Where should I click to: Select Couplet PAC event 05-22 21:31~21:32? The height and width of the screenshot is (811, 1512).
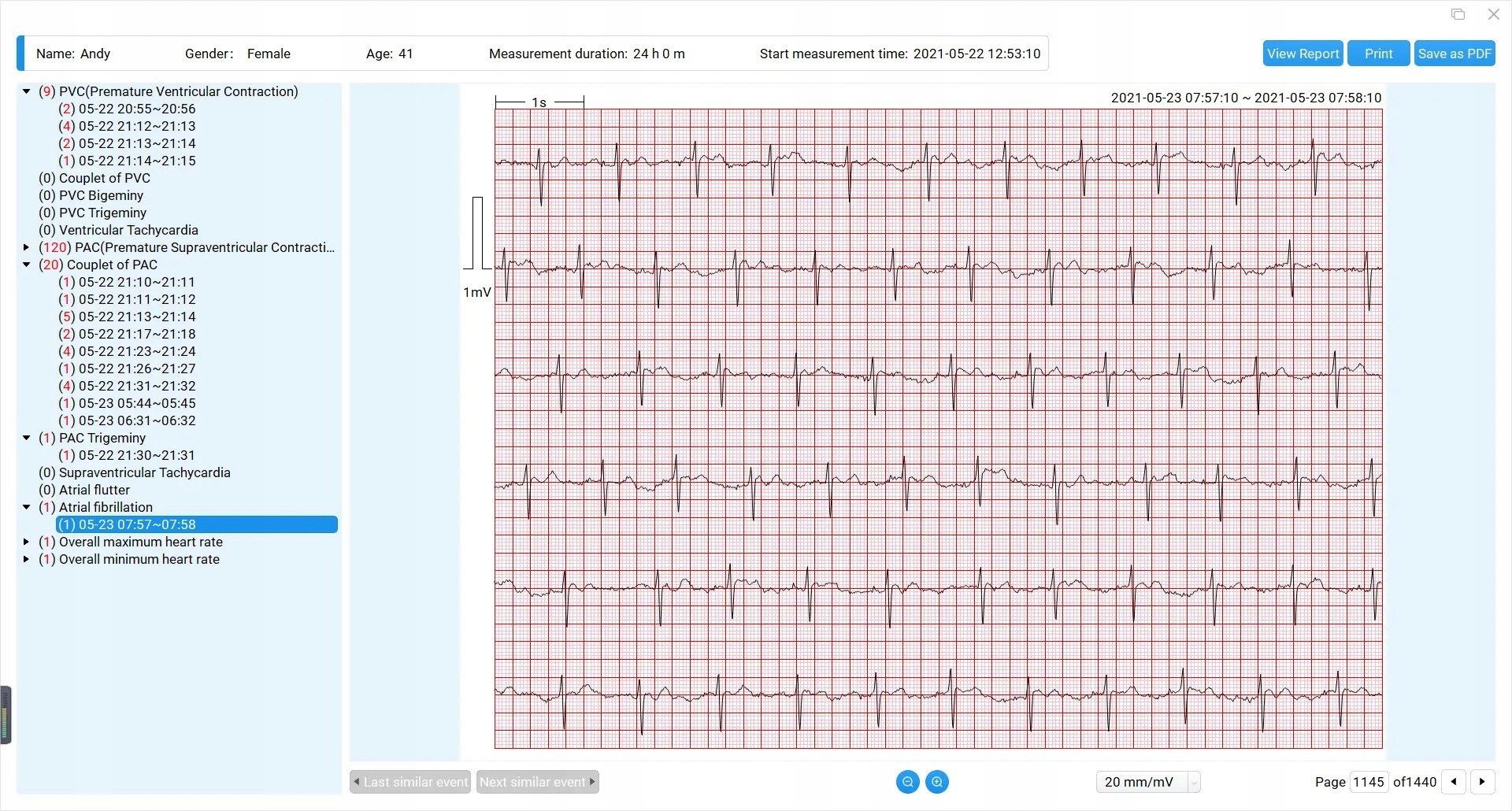[x=127, y=386]
